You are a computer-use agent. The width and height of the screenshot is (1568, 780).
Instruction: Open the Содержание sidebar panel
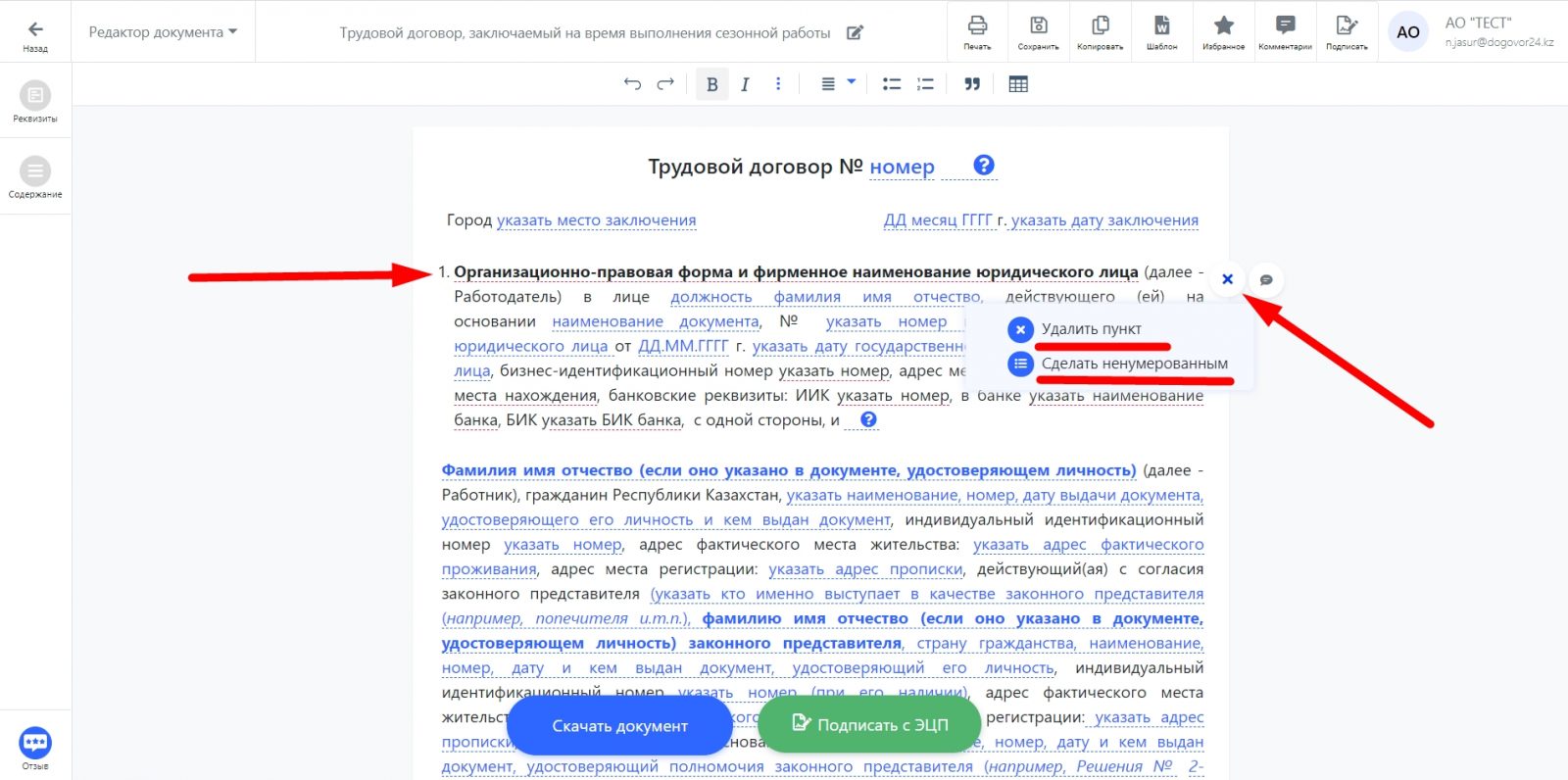(35, 177)
